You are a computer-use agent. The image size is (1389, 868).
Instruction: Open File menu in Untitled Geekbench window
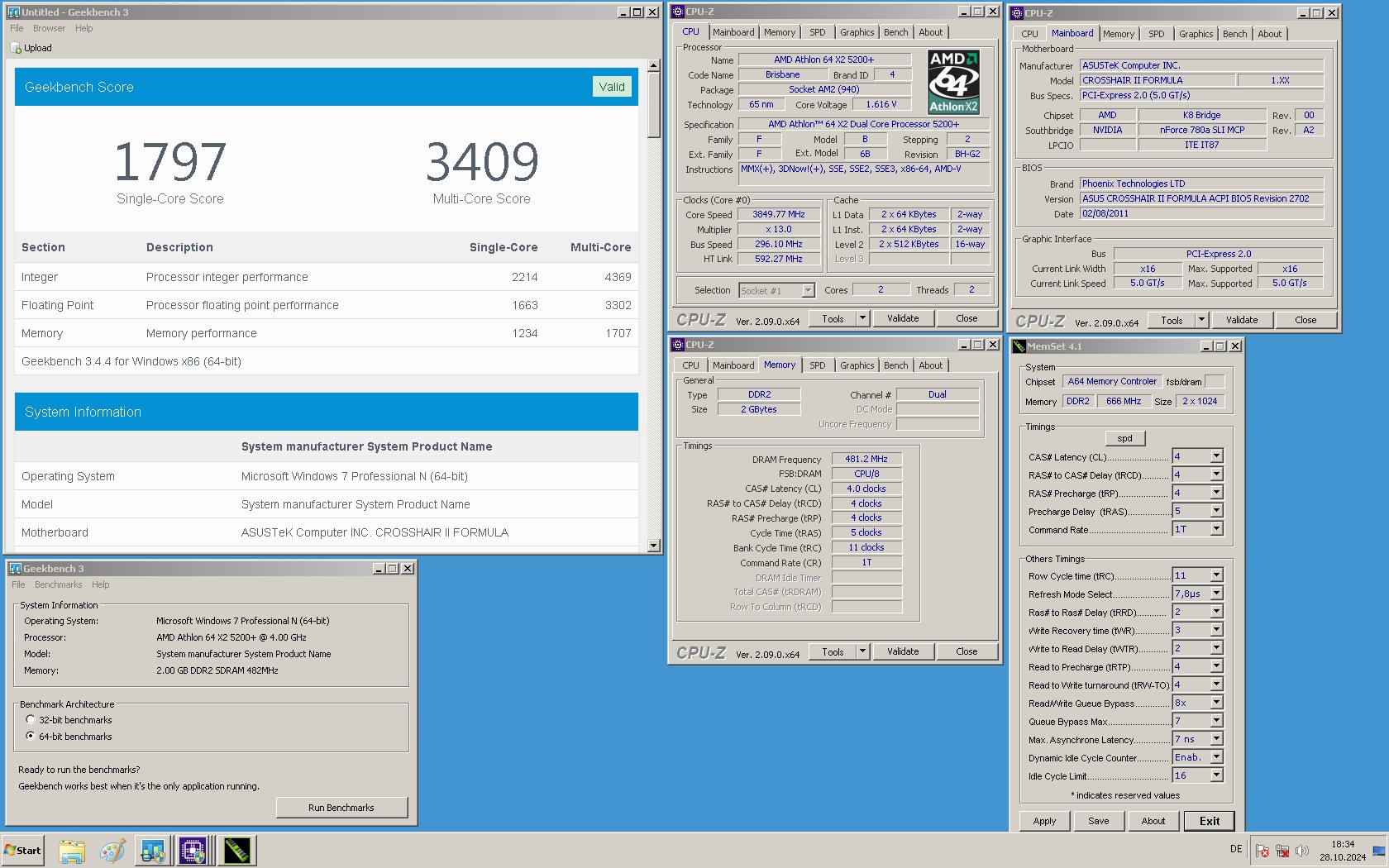17,28
